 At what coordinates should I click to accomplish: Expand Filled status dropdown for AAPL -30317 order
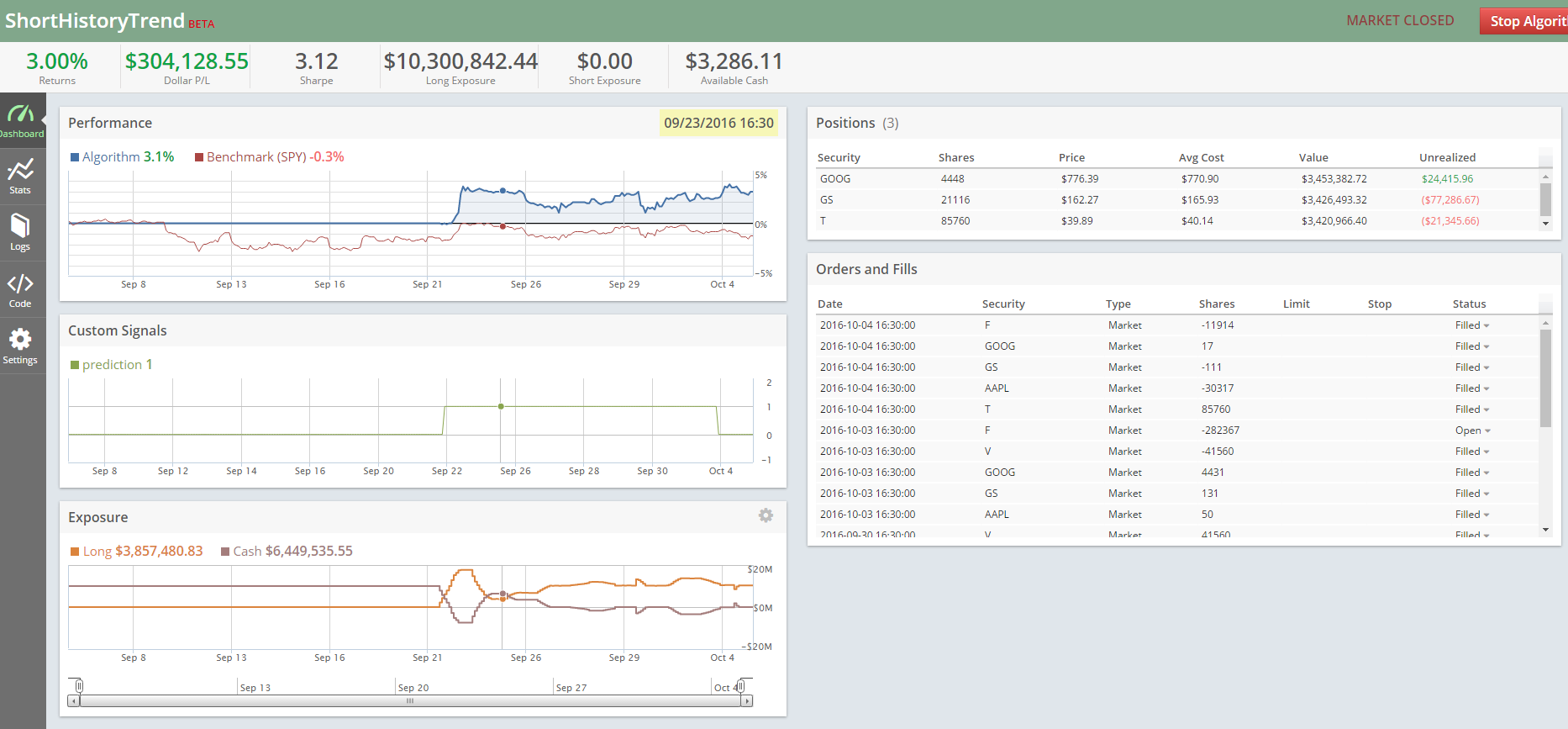coord(1472,388)
